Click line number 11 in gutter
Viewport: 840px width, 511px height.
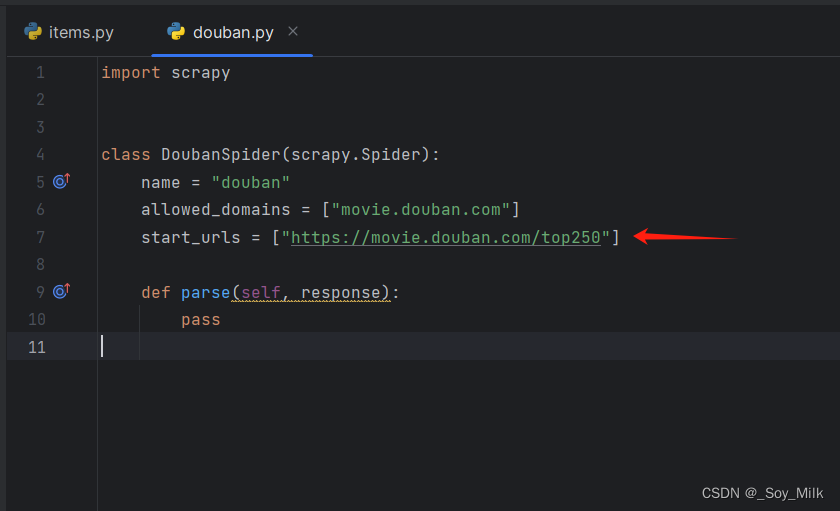coord(36,347)
